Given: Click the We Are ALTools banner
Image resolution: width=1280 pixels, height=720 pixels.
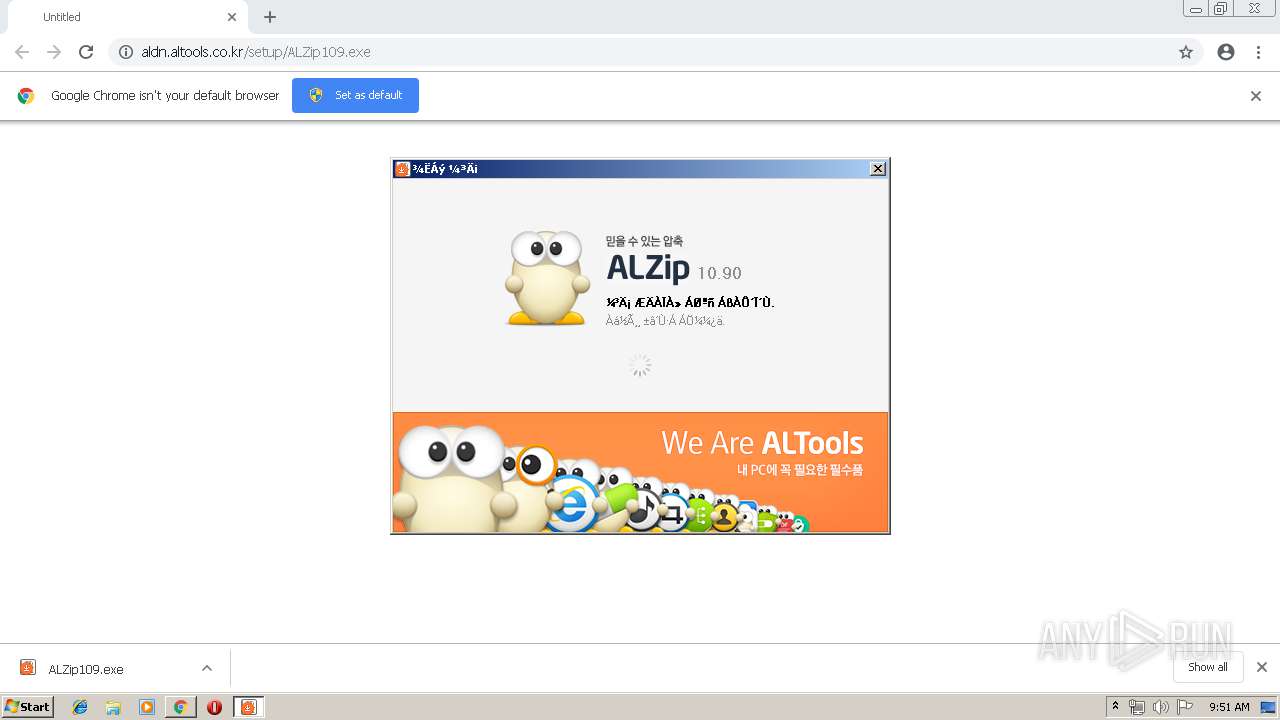Looking at the screenshot, I should 640,472.
